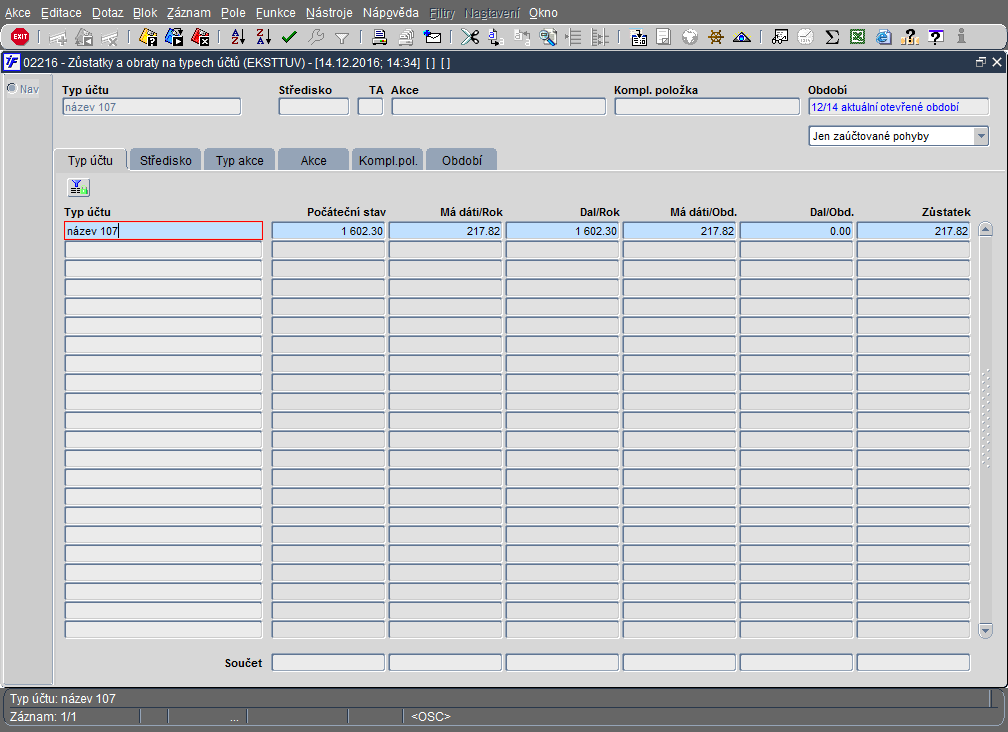The image size is (1008, 732).
Task: Click the filter icon below Typ účtu tab
Action: (x=78, y=187)
